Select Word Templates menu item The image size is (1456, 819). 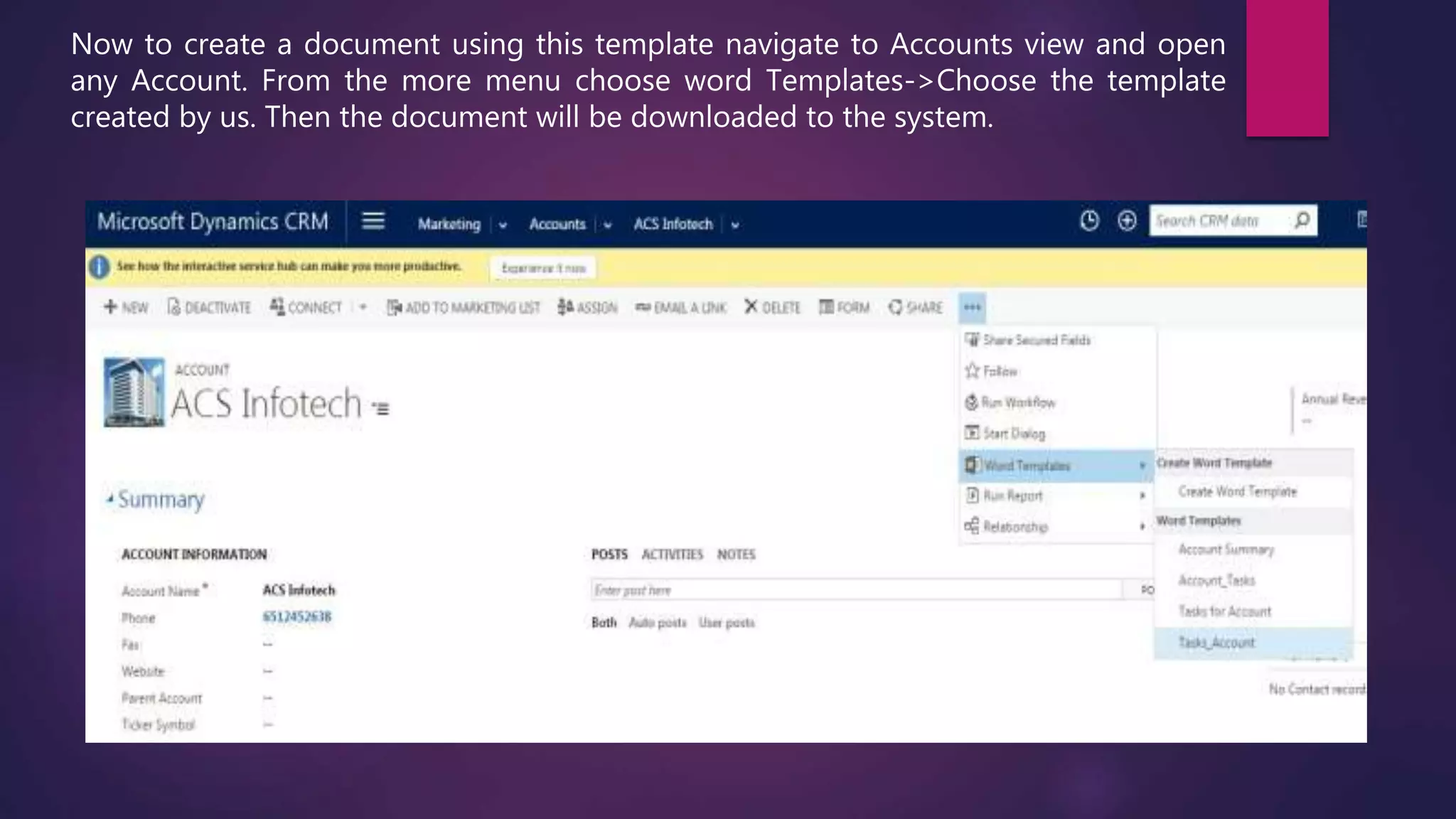coord(1057,466)
